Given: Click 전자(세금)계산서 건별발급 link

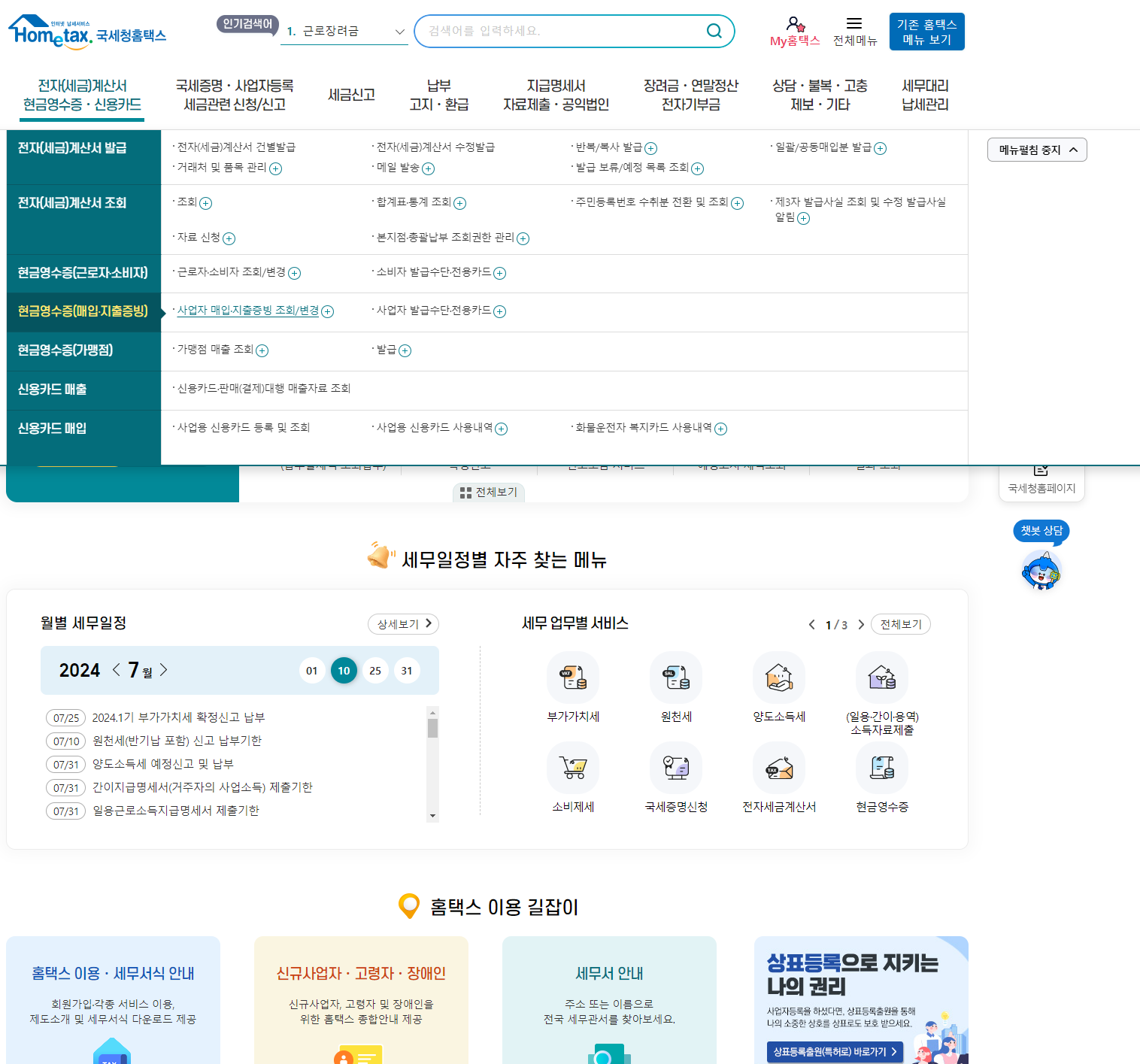Looking at the screenshot, I should click(236, 147).
